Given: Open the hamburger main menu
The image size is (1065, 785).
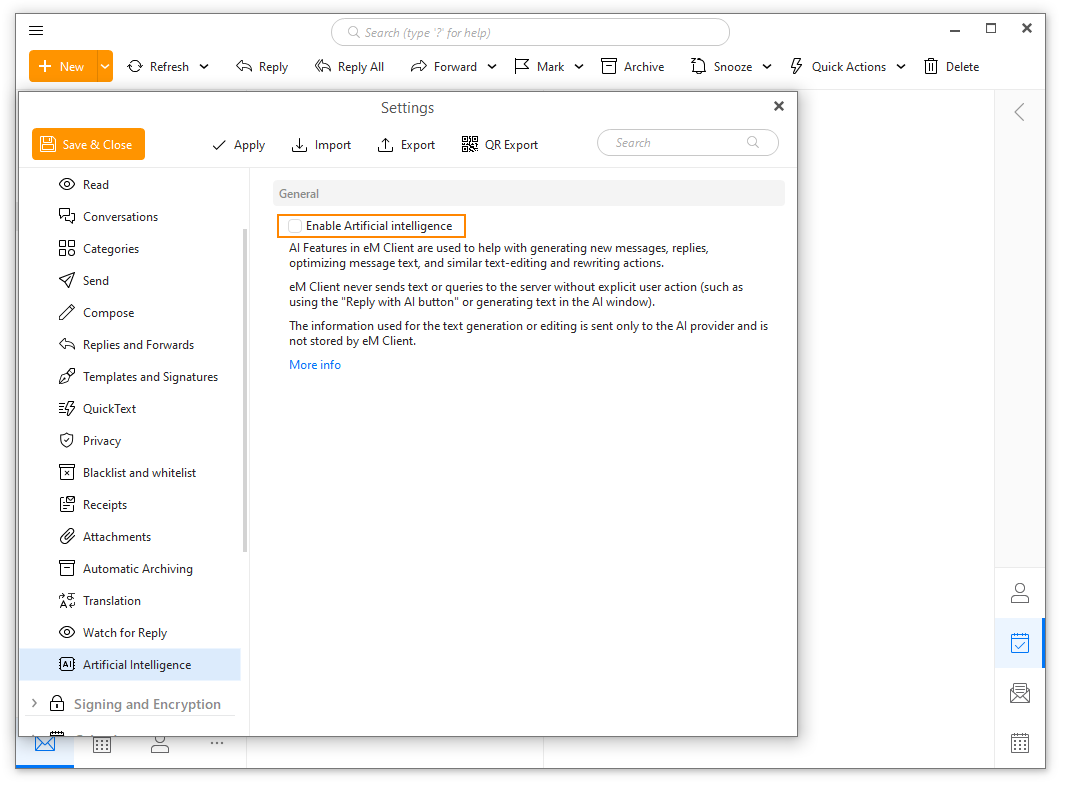Looking at the screenshot, I should pyautogui.click(x=36, y=31).
